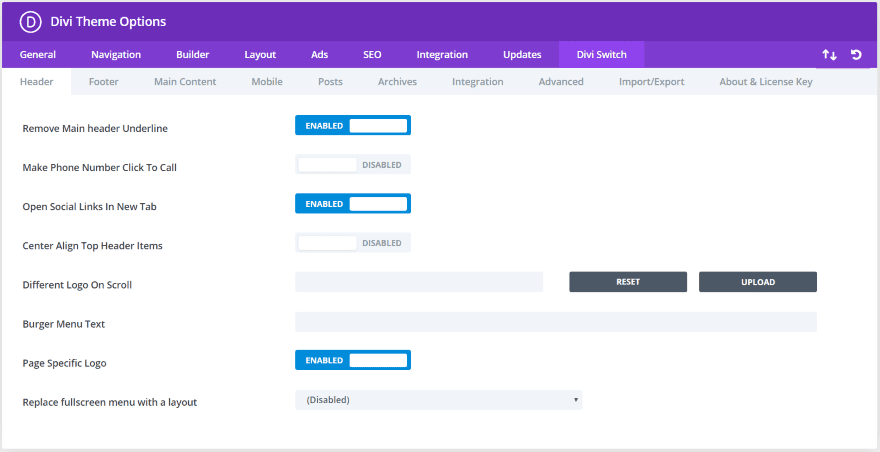Viewport: 880px width, 452px height.
Task: Open the Ads tab
Action: (319, 54)
